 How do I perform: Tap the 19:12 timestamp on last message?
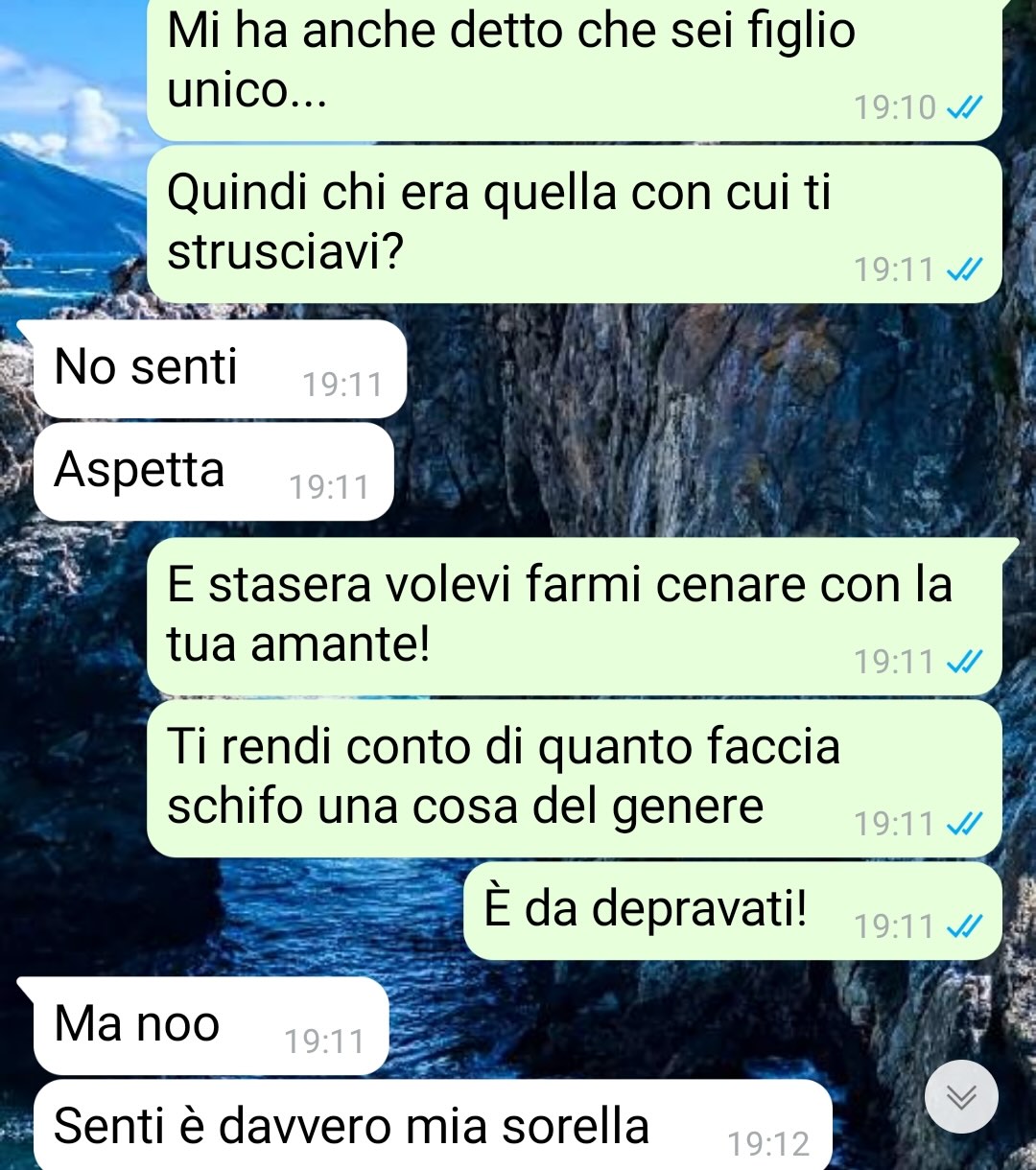(x=768, y=1144)
